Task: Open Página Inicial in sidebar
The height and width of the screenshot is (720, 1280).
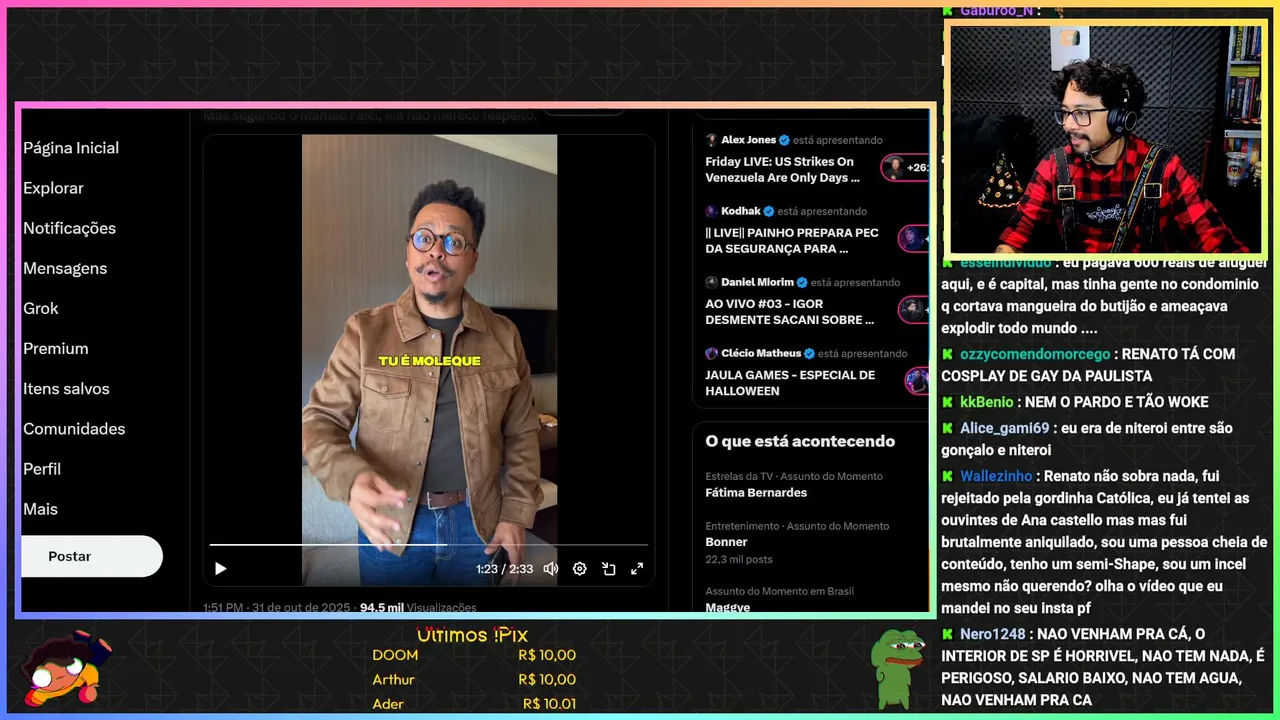Action: [x=71, y=148]
